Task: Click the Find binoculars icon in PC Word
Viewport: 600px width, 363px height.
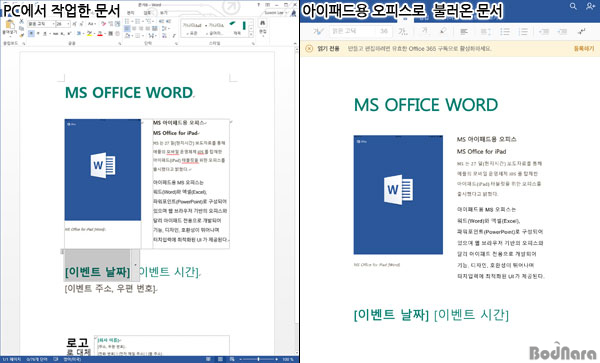Action: pyautogui.click(x=262, y=23)
